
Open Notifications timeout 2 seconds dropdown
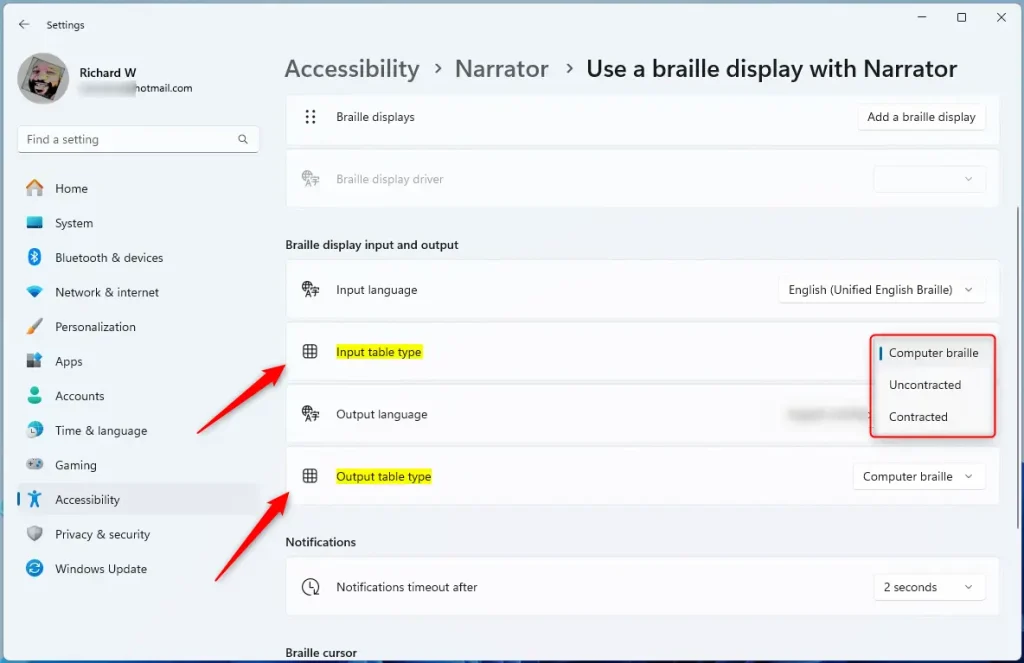pyautogui.click(x=929, y=587)
